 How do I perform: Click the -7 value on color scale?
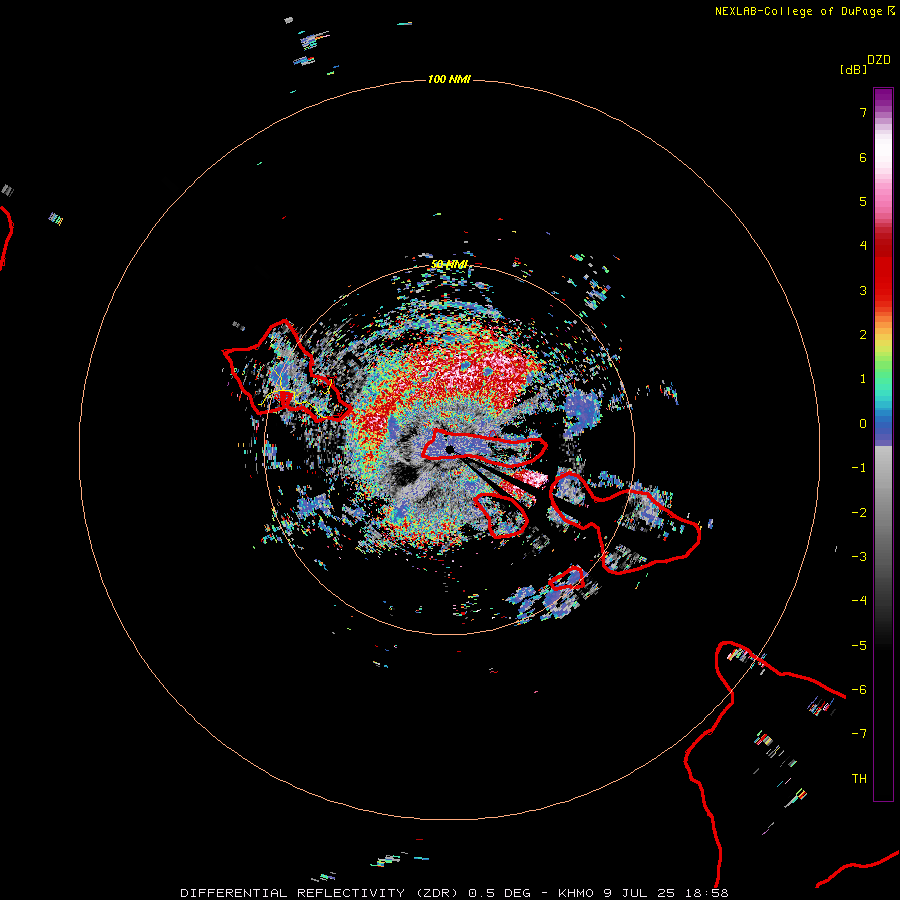(859, 734)
